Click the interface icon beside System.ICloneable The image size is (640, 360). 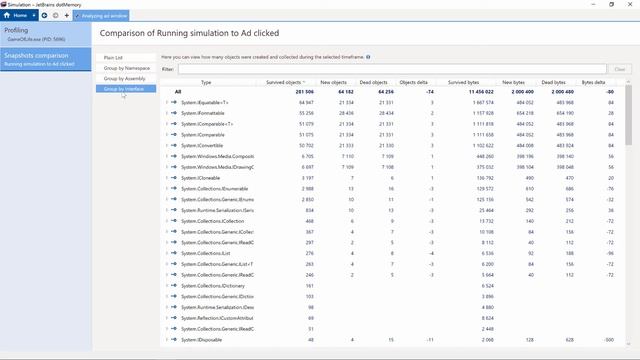[x=174, y=178]
